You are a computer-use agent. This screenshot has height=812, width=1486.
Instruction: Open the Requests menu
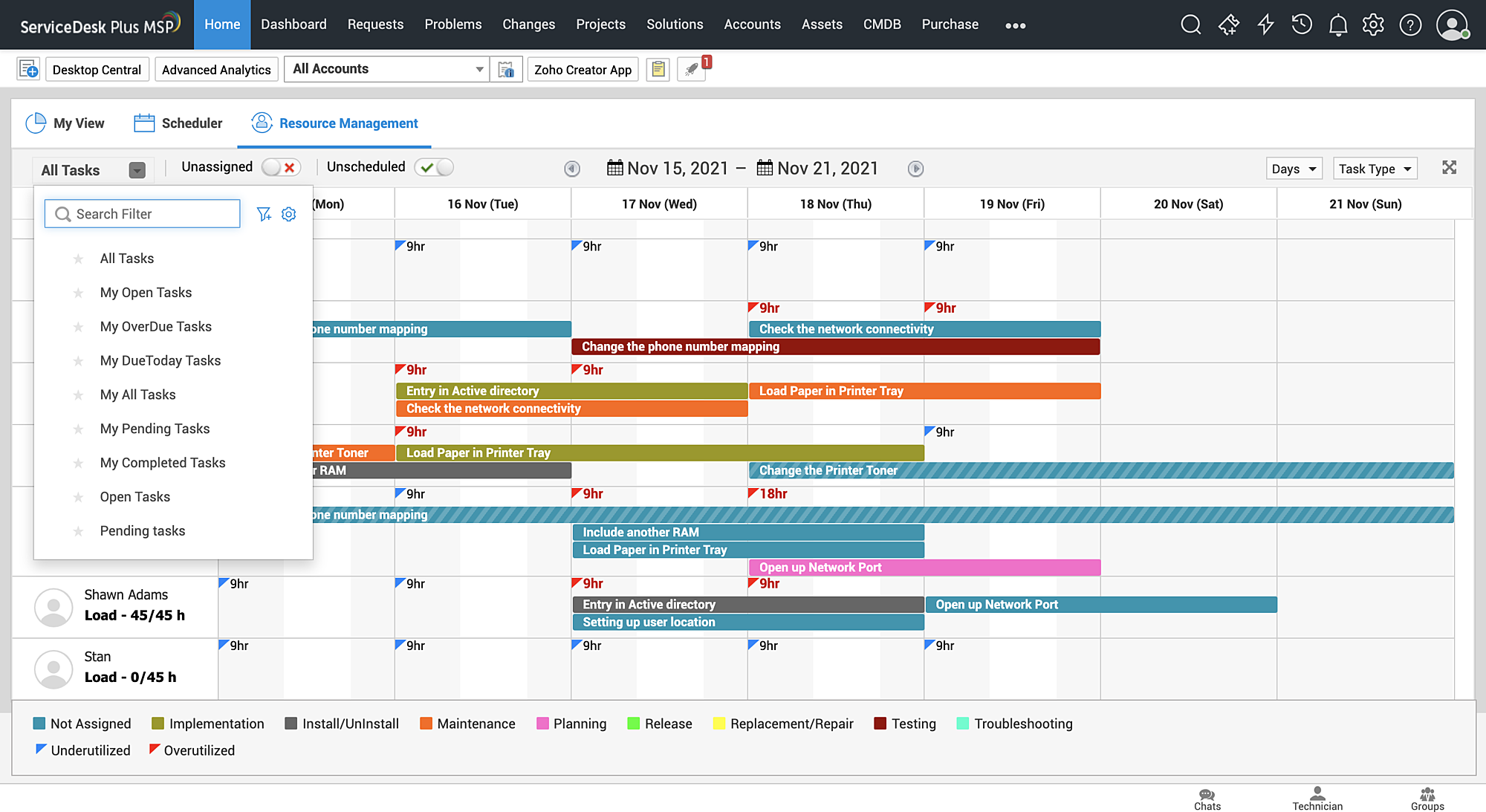coord(375,25)
